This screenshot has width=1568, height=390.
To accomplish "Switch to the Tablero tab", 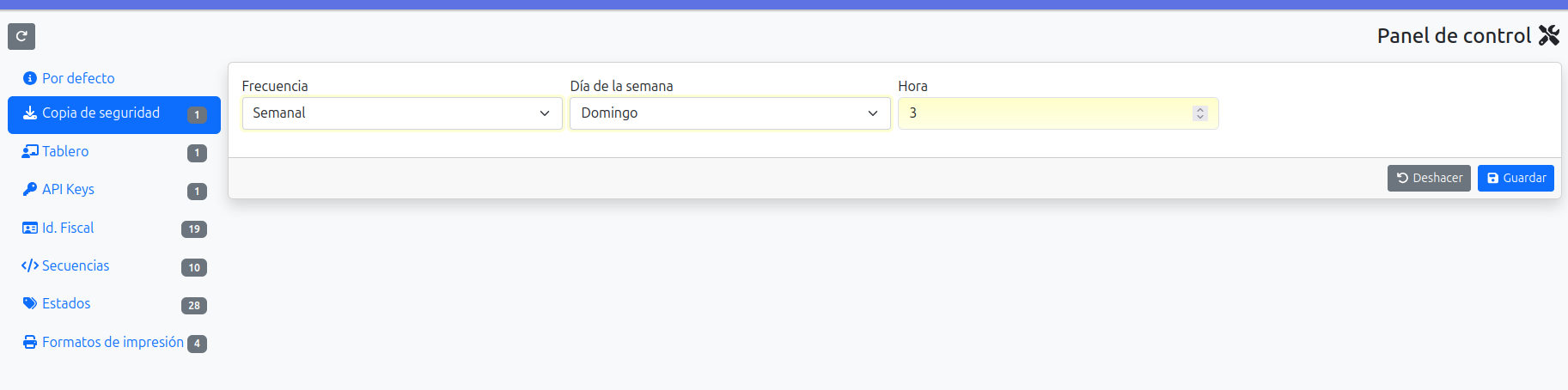I will point(65,151).
